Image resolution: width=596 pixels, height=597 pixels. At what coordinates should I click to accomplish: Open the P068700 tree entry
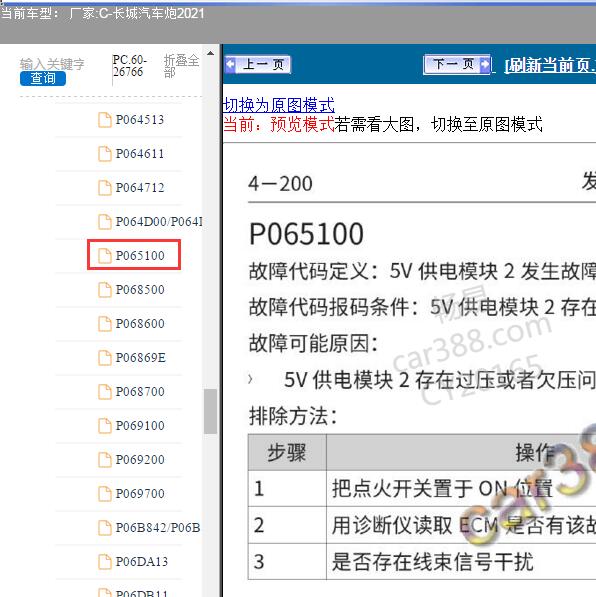140,392
